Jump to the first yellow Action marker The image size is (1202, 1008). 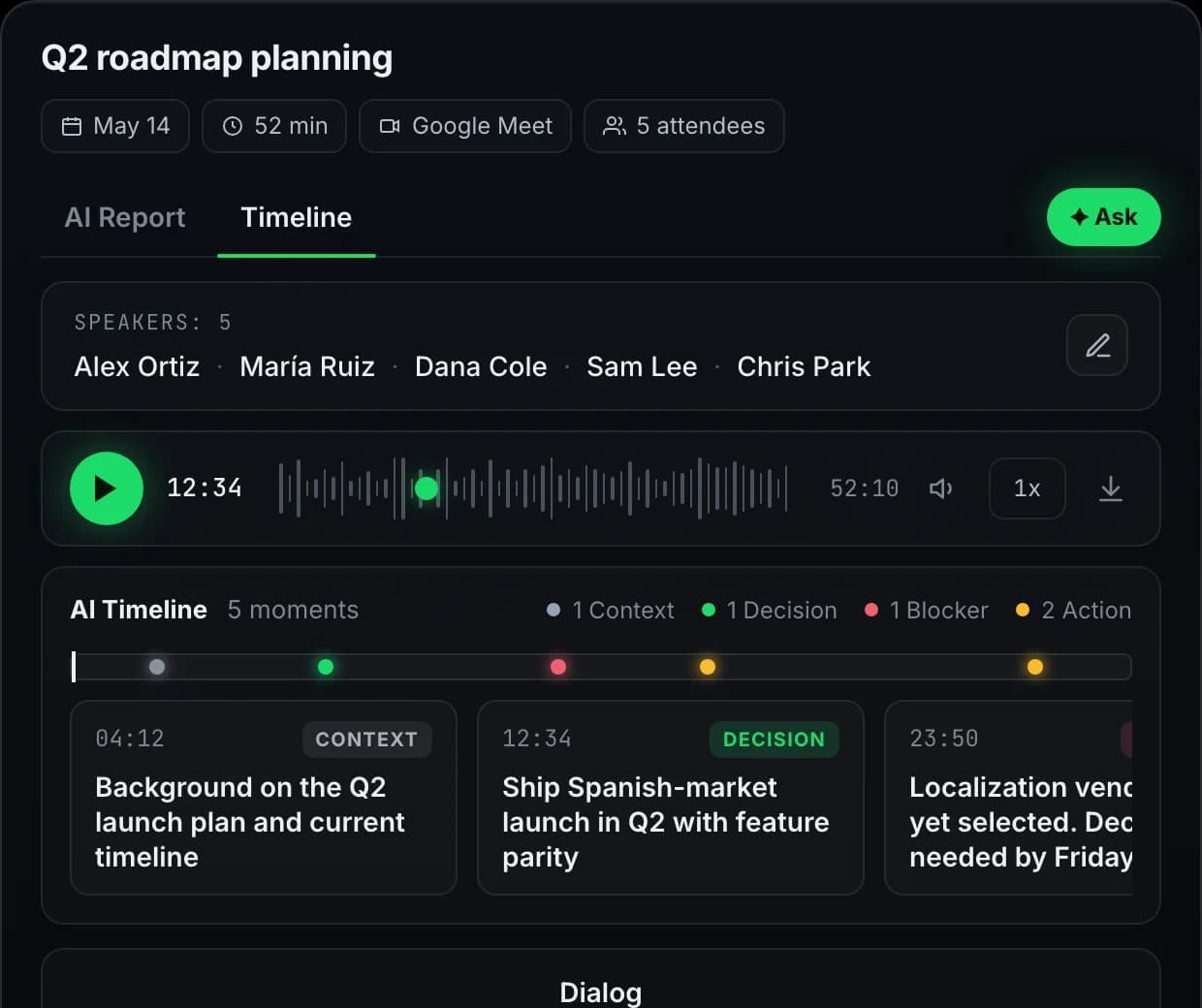click(x=708, y=667)
